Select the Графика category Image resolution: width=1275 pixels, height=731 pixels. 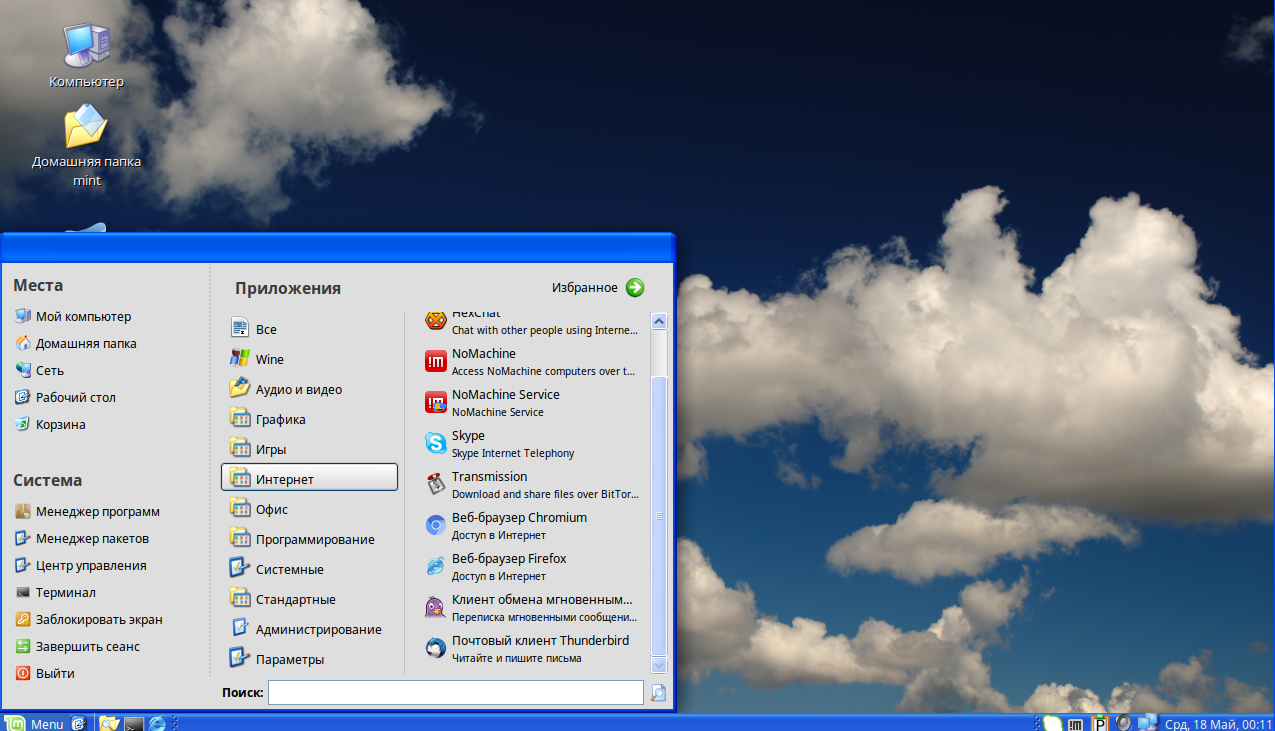click(280, 419)
